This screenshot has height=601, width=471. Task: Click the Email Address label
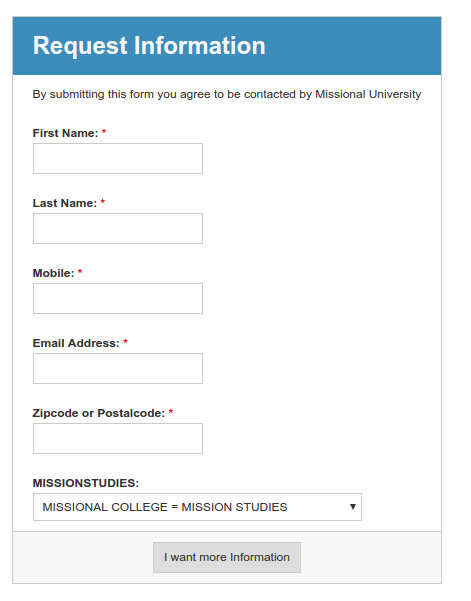pos(76,343)
